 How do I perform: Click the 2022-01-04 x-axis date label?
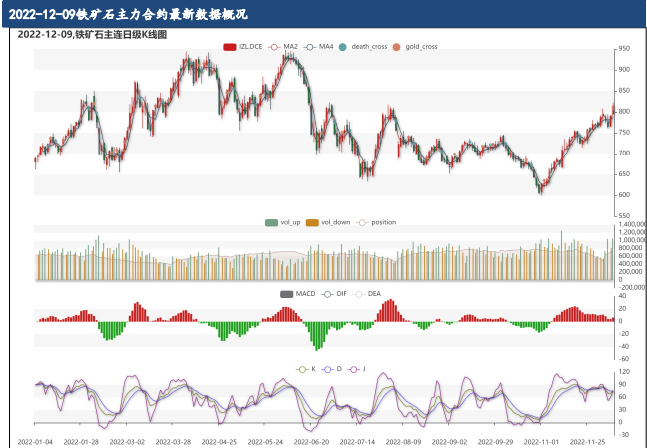point(35,440)
